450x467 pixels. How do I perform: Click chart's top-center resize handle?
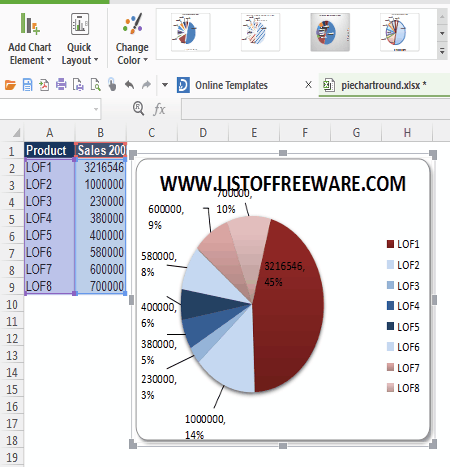(283, 153)
